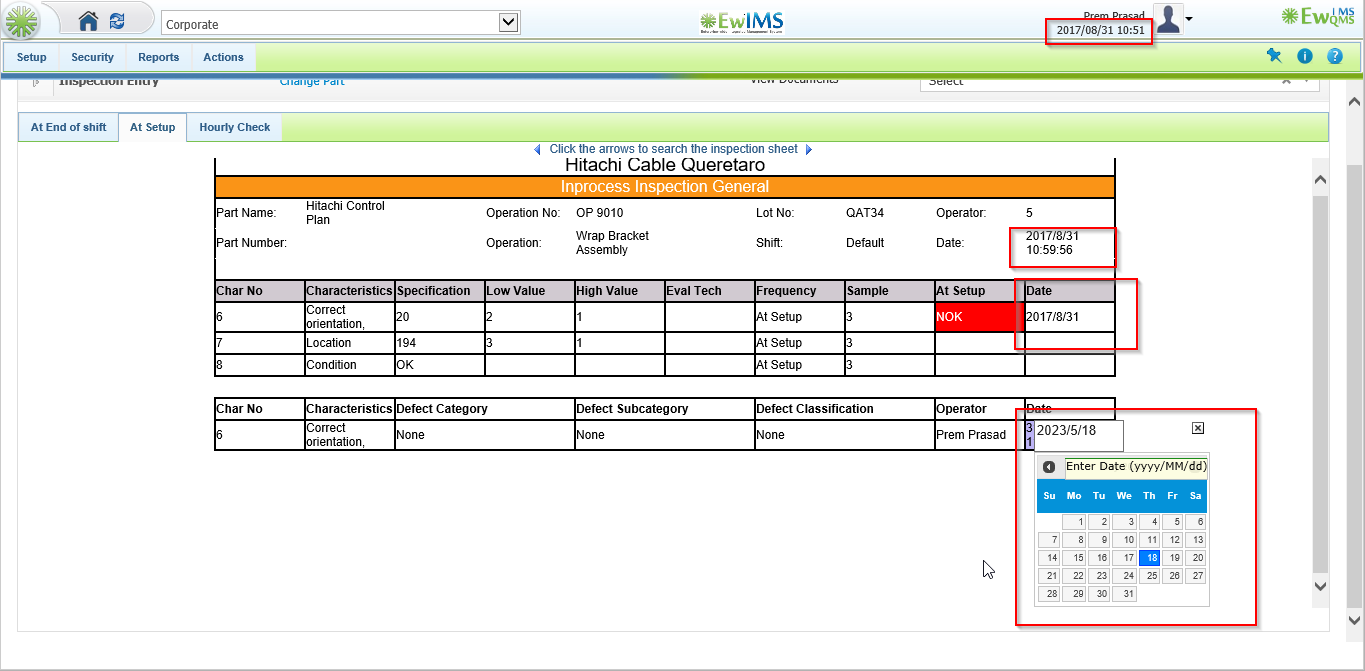Click the inner panel scroll up arrow
The width and height of the screenshot is (1365, 671).
pos(1319,180)
